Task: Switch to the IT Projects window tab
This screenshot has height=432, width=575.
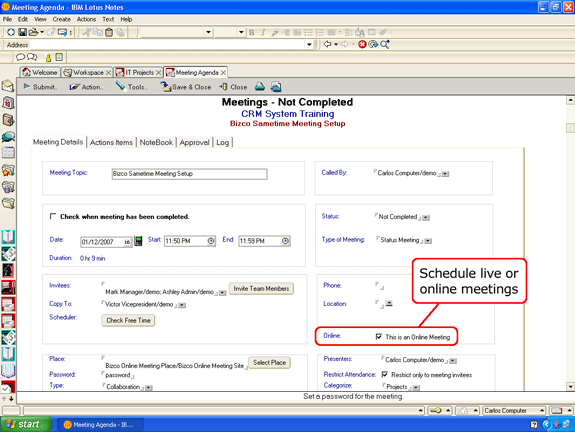Action: (x=139, y=73)
